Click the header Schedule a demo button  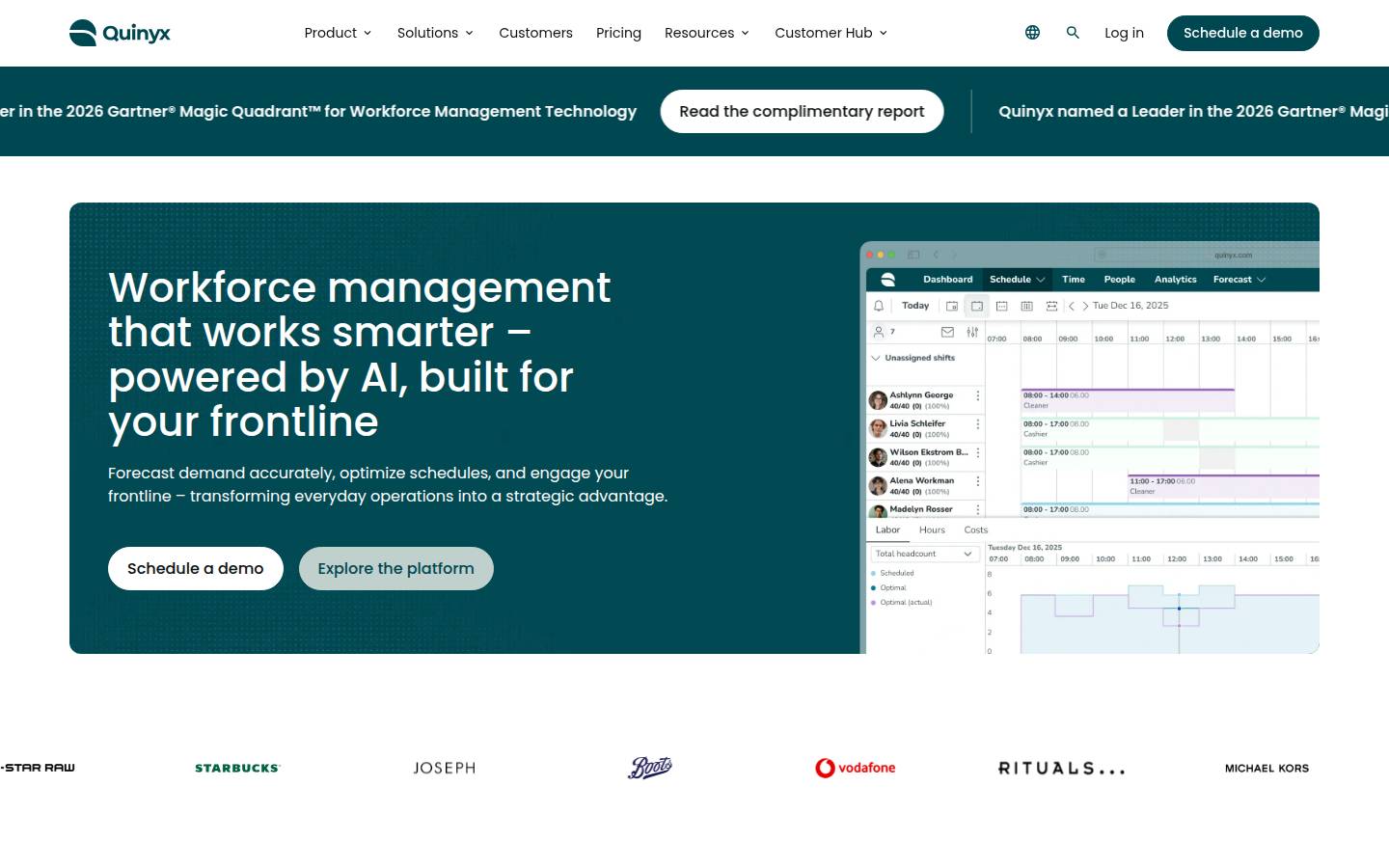pyautogui.click(x=1243, y=33)
